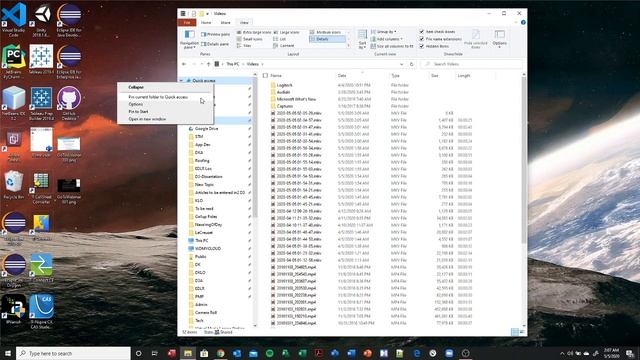Toggle Item check boxes option
The image size is (640, 360).
point(437,32)
